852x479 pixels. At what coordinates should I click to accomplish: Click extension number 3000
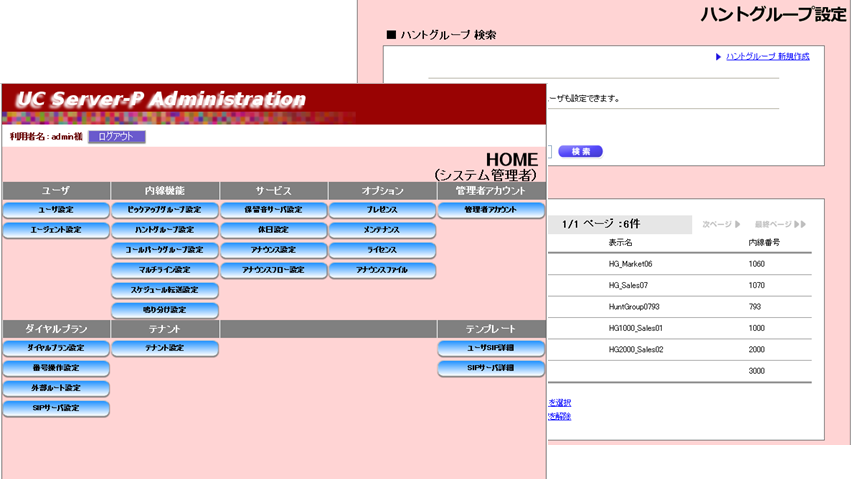point(756,371)
